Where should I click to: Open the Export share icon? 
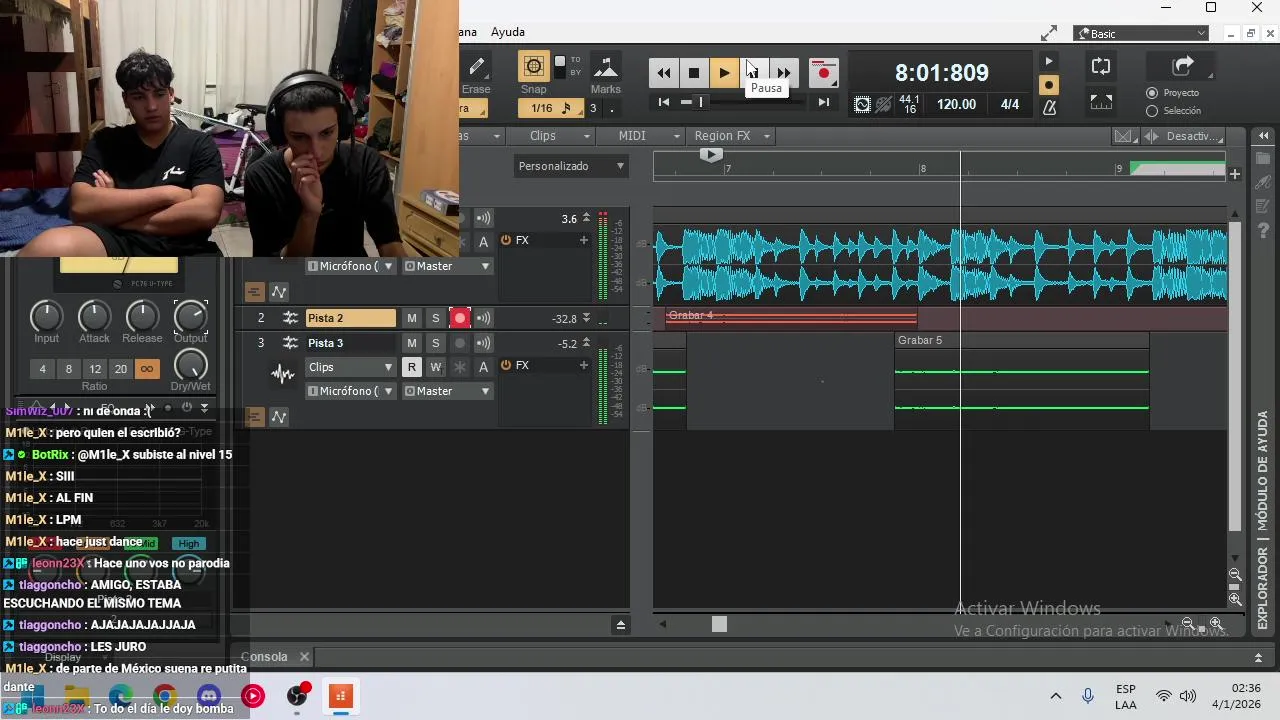(x=1183, y=67)
